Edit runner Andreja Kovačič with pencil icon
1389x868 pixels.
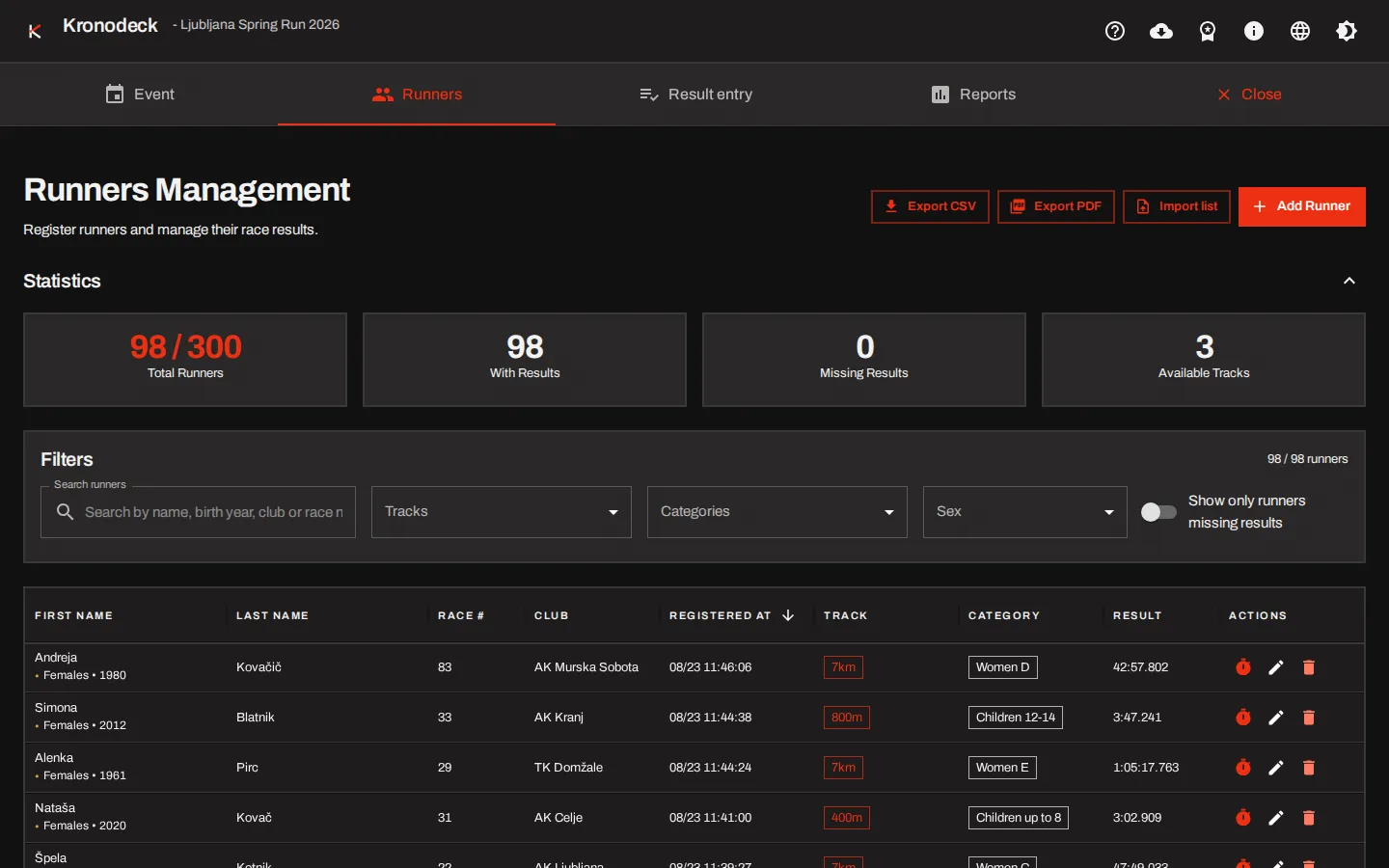click(x=1276, y=667)
